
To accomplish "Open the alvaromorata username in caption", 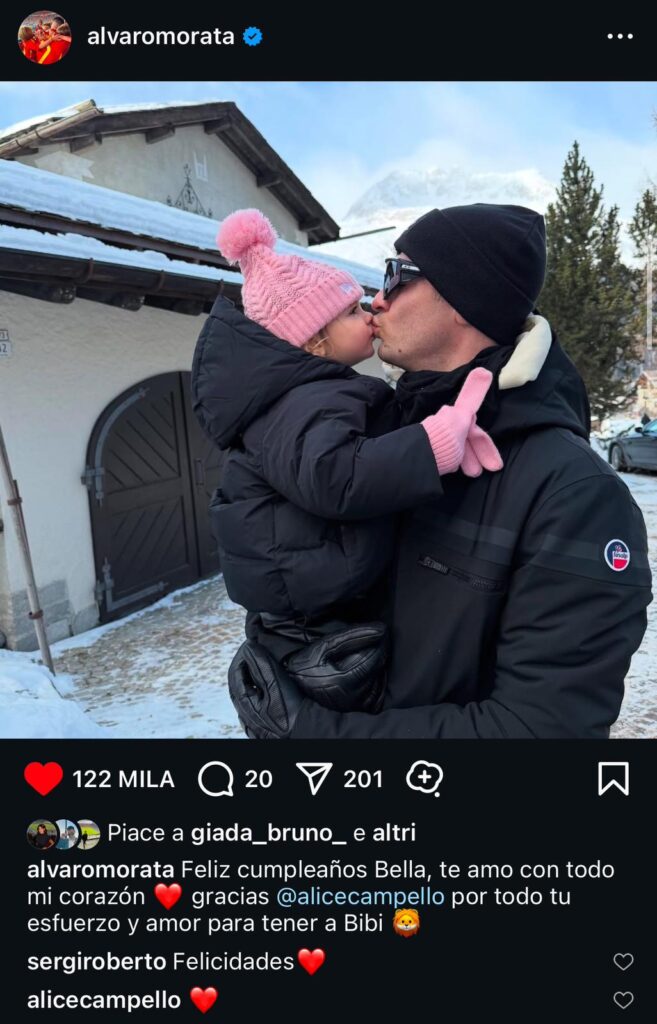I will 101,870.
